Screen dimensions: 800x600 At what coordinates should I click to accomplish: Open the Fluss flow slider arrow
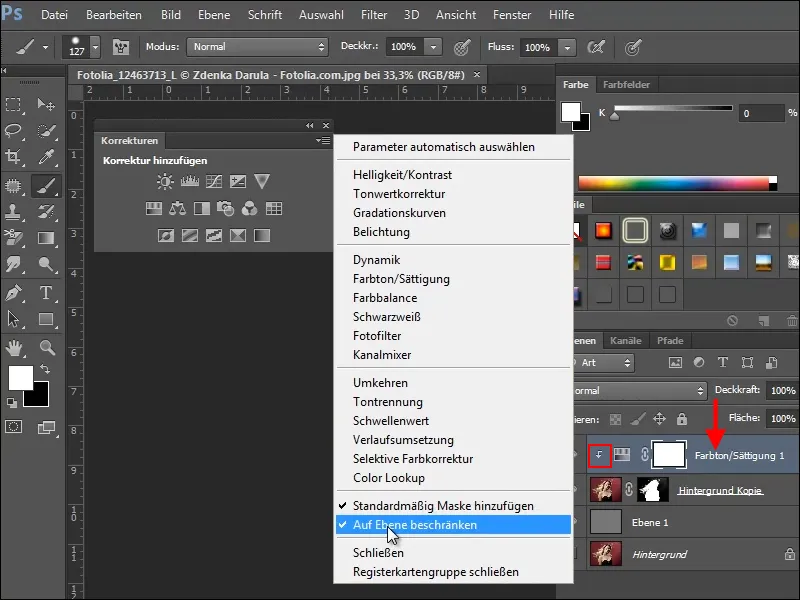tap(567, 47)
